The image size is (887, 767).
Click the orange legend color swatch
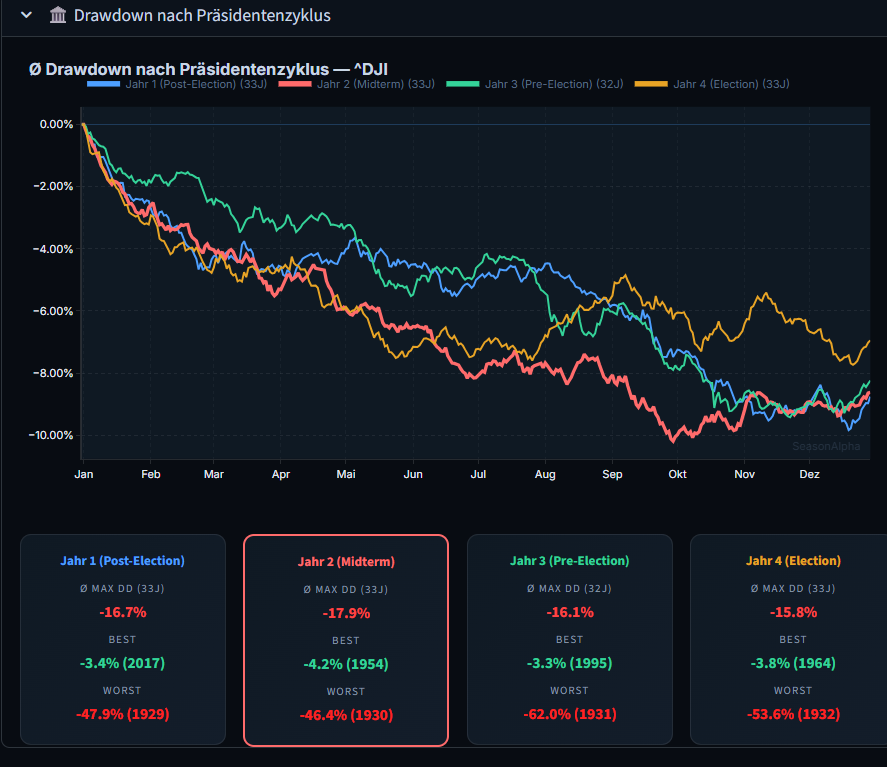[651, 84]
